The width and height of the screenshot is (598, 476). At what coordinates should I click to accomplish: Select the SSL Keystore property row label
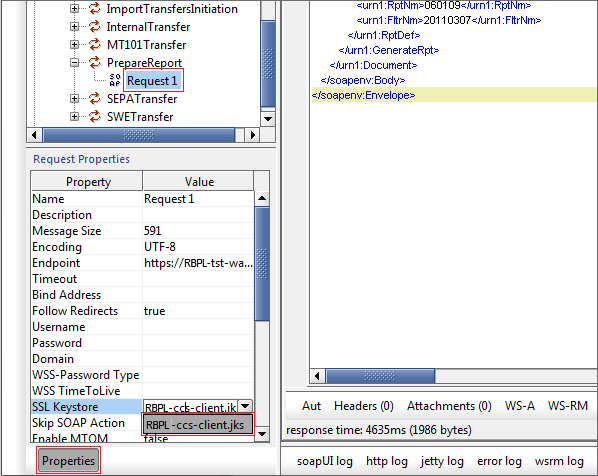pos(87,407)
